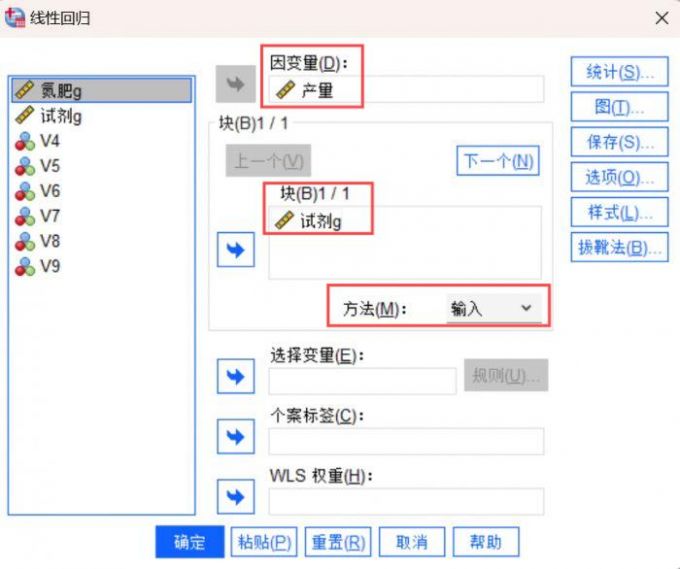This screenshot has height=569, width=680.
Task: Open the 图(T) plots dialog
Action: click(619, 107)
